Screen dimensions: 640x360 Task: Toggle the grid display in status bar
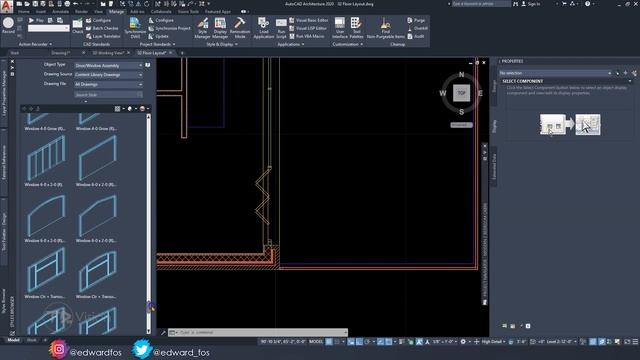click(x=329, y=342)
